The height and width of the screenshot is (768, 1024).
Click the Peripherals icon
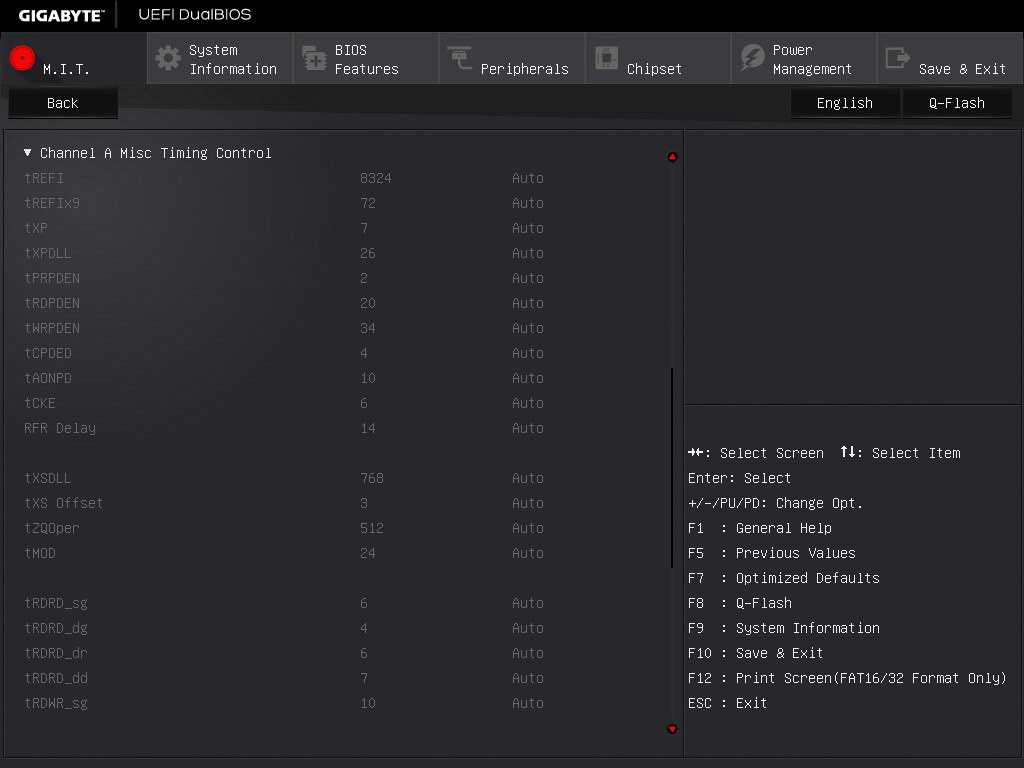[x=460, y=58]
